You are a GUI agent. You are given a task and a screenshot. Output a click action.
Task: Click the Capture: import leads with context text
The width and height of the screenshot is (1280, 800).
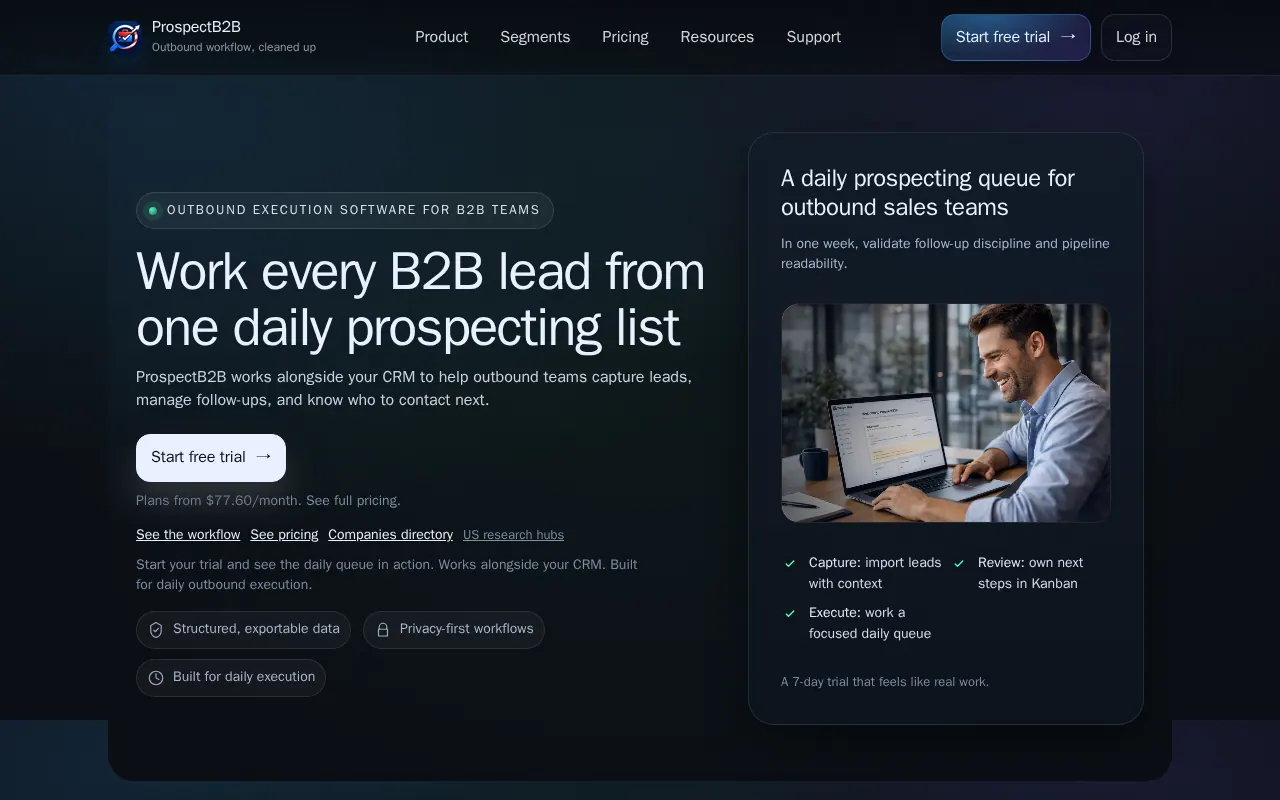875,573
